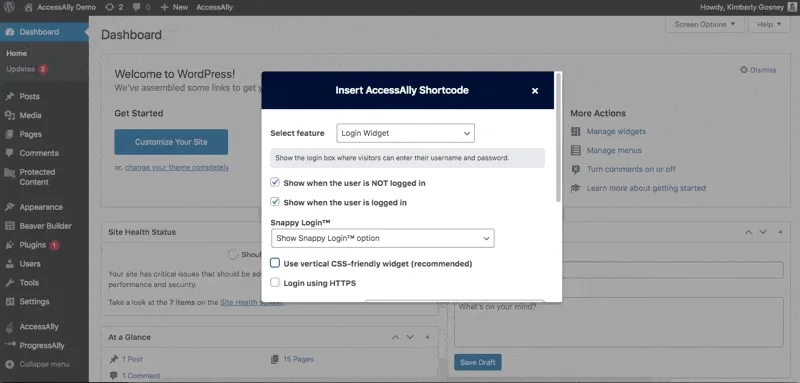Click the Save Draft button
This screenshot has width=800, height=383.
click(478, 362)
